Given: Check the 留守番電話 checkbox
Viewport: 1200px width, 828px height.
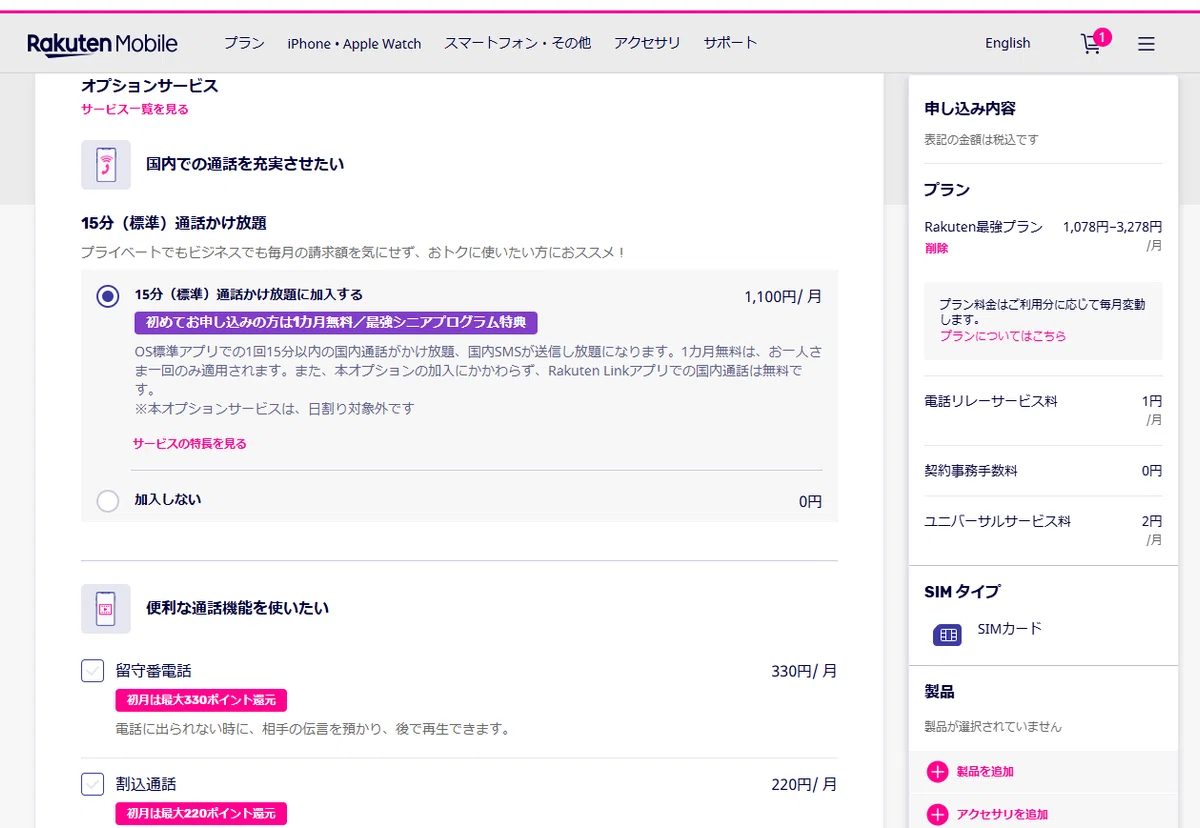Looking at the screenshot, I should 93,671.
